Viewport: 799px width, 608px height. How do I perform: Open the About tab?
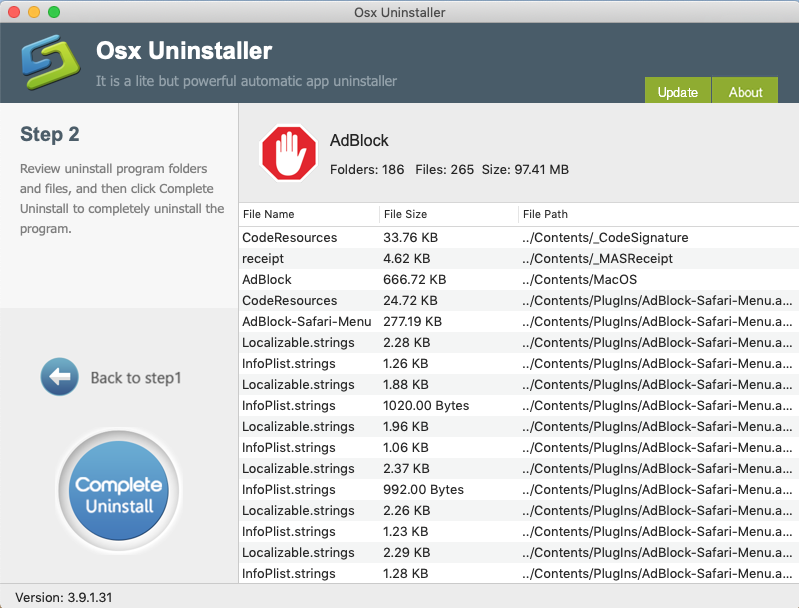[x=745, y=91]
